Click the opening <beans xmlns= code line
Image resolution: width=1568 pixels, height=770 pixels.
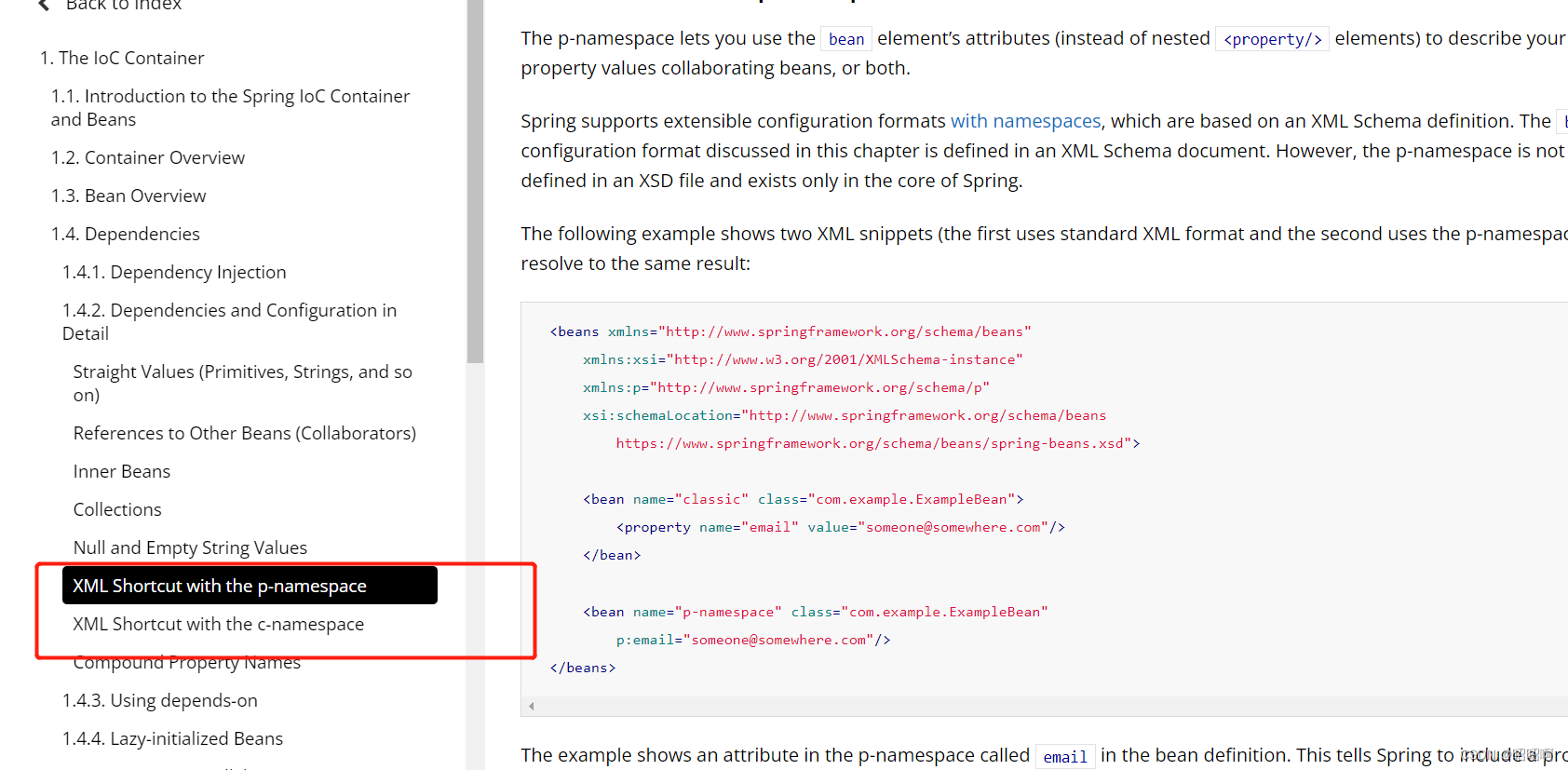point(790,331)
